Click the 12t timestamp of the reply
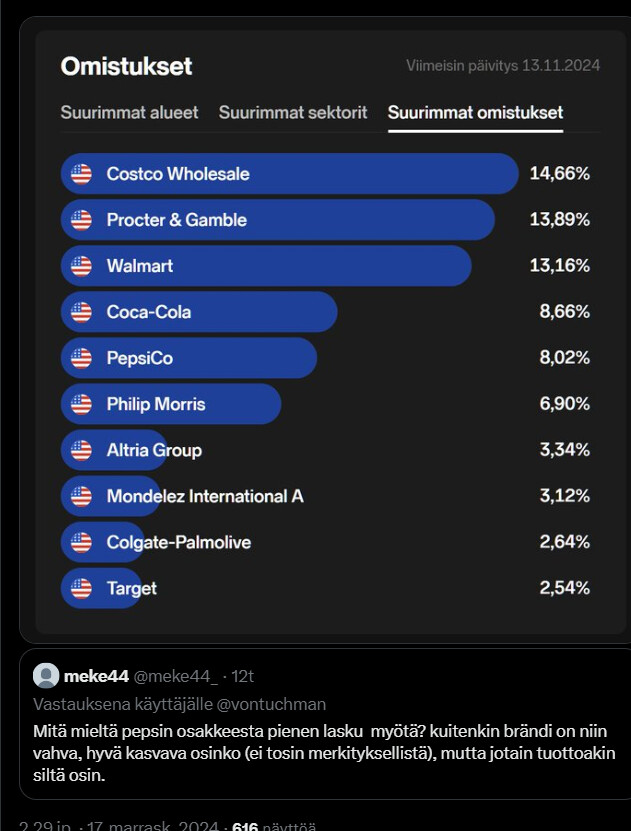The image size is (631, 831). (x=243, y=676)
